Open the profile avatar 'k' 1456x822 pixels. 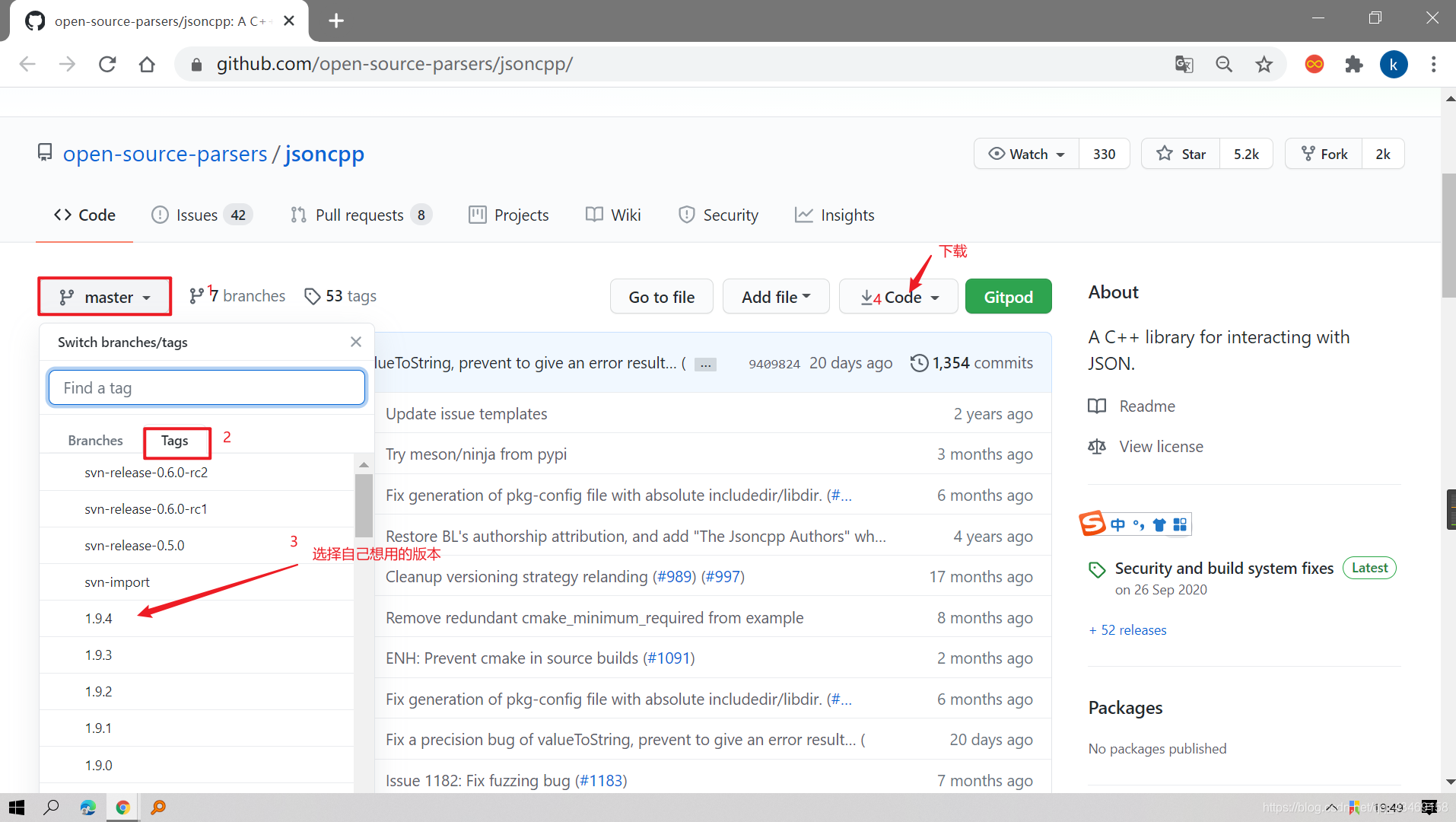pos(1394,64)
